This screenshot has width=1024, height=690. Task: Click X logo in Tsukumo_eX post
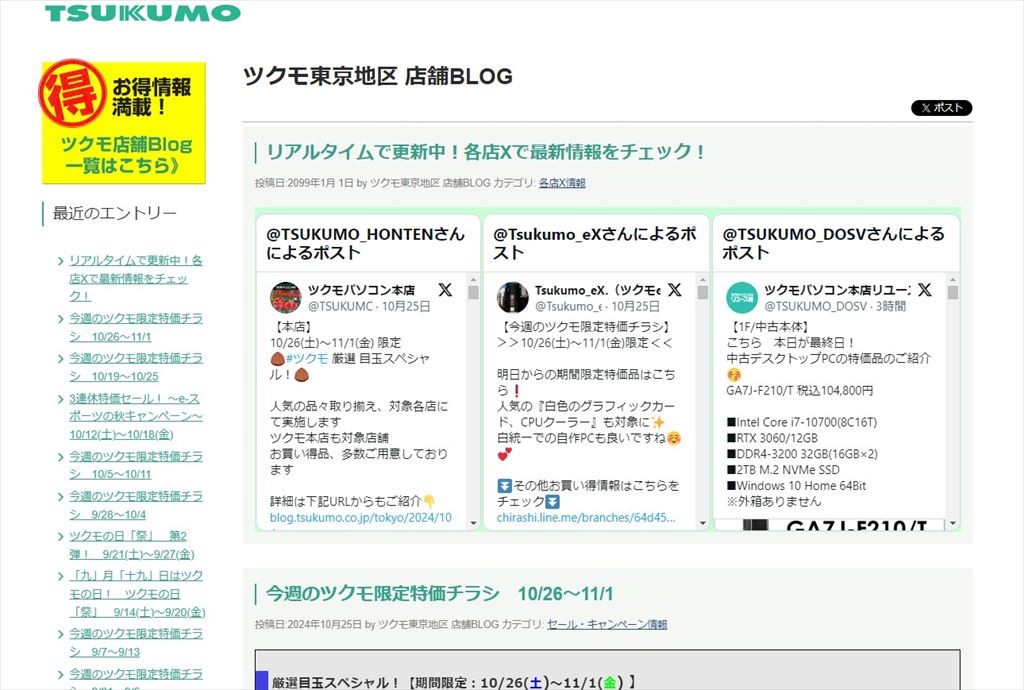click(675, 290)
